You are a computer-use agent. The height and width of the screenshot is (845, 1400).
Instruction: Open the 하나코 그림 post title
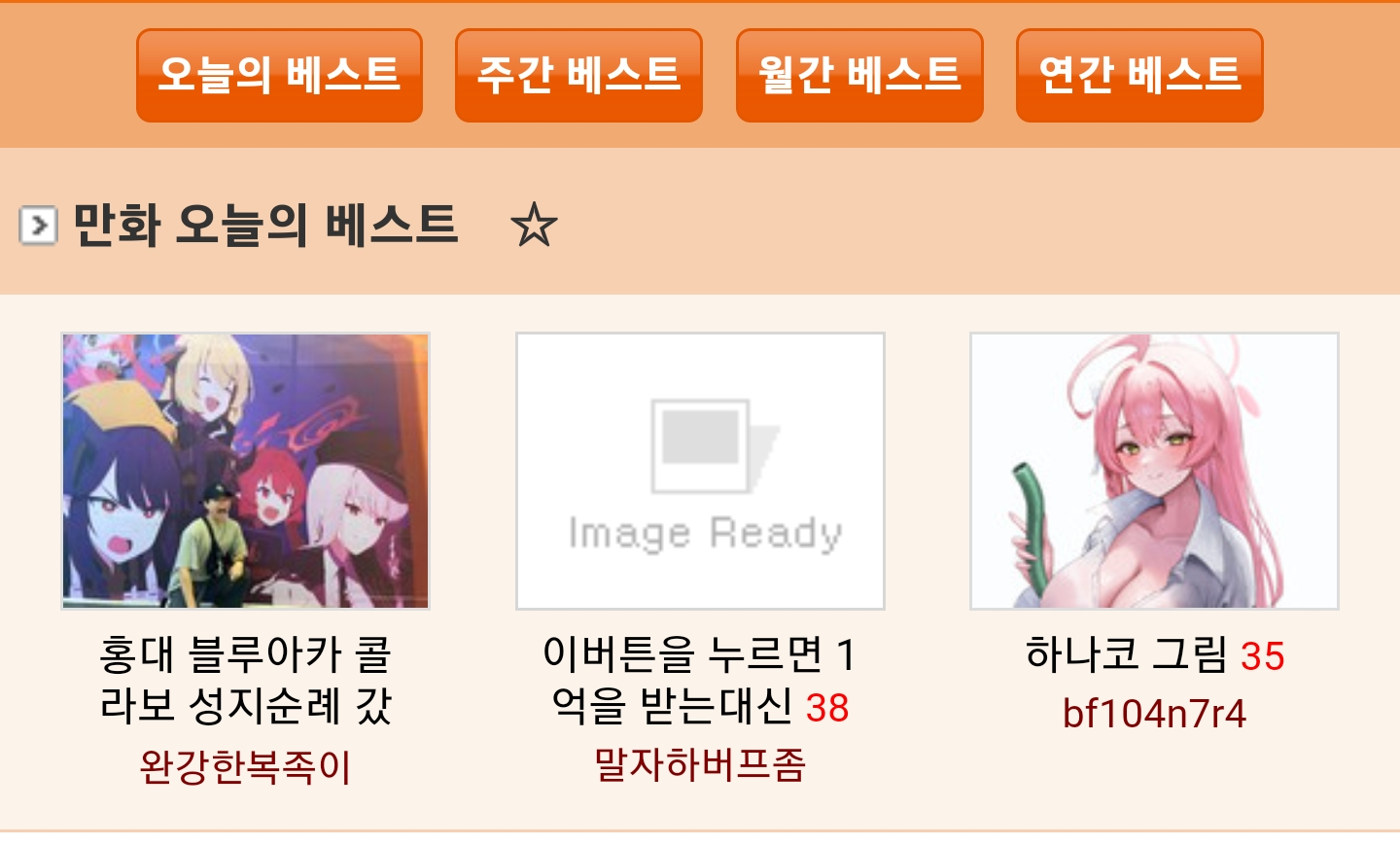[1127, 653]
